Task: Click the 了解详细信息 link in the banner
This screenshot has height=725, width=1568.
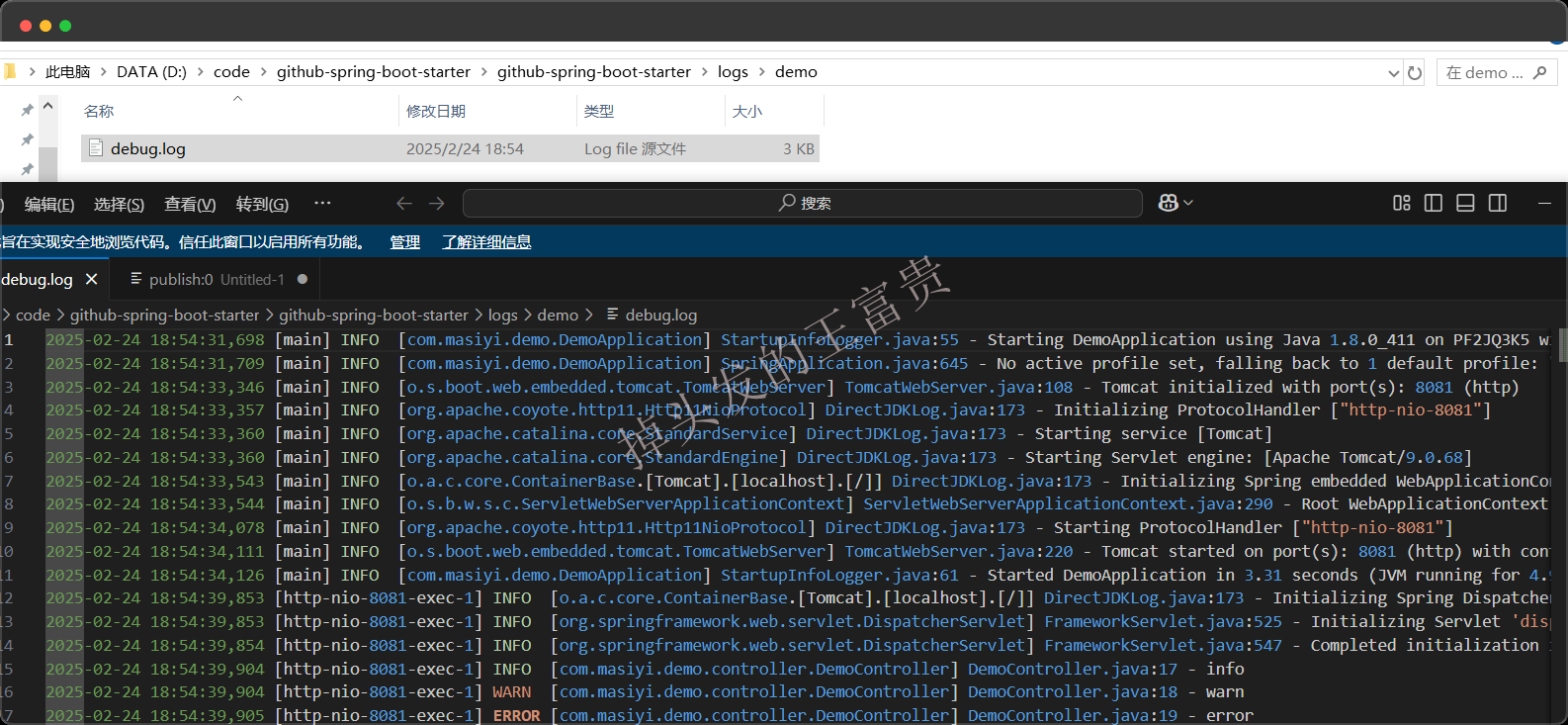Action: coord(486,242)
